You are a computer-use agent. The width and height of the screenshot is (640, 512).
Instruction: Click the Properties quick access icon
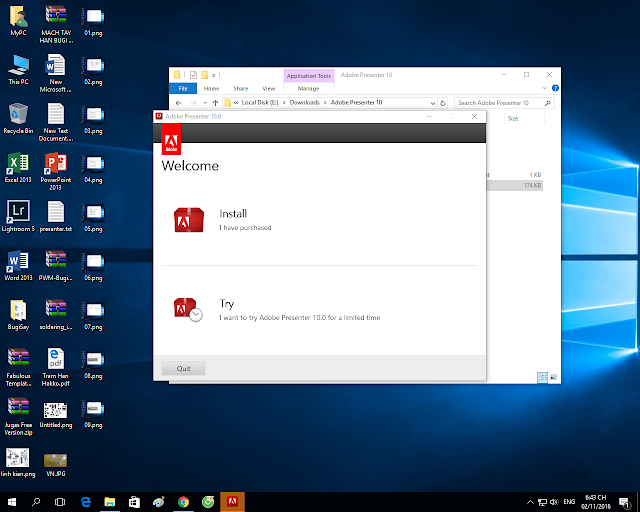pyautogui.click(x=193, y=75)
